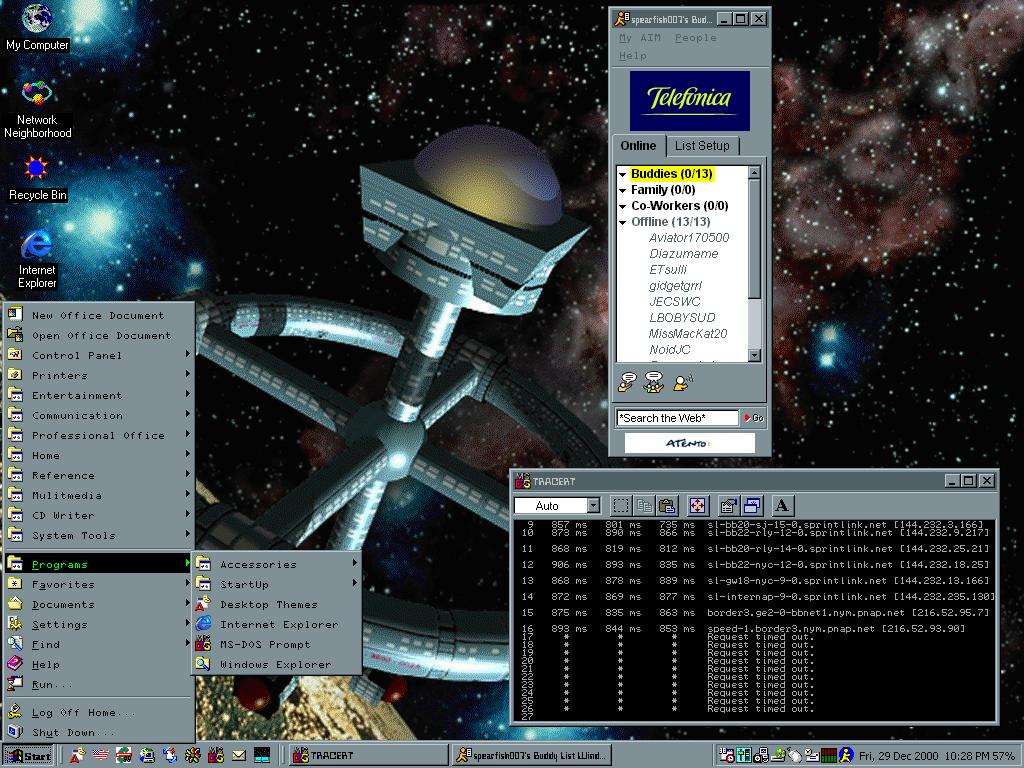Toggle full screen in the TRACERT toolbar
This screenshot has width=1024, height=768.
697,506
